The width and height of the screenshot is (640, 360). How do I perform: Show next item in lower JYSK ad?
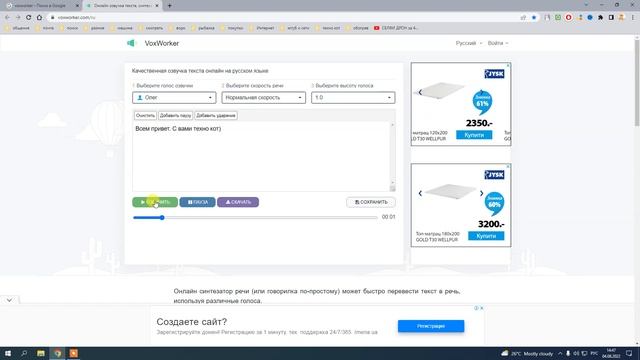click(x=482, y=193)
